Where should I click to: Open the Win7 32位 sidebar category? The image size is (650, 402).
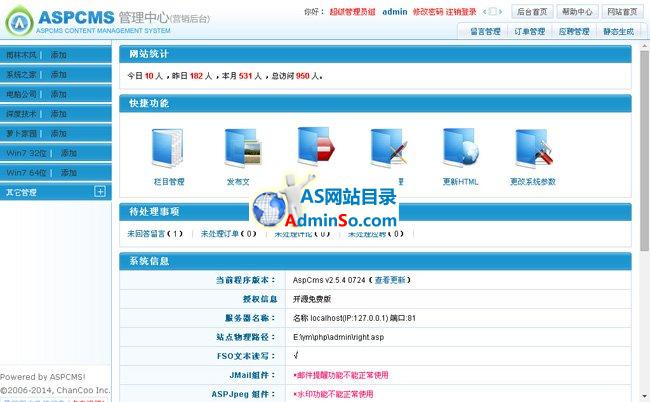[27, 153]
